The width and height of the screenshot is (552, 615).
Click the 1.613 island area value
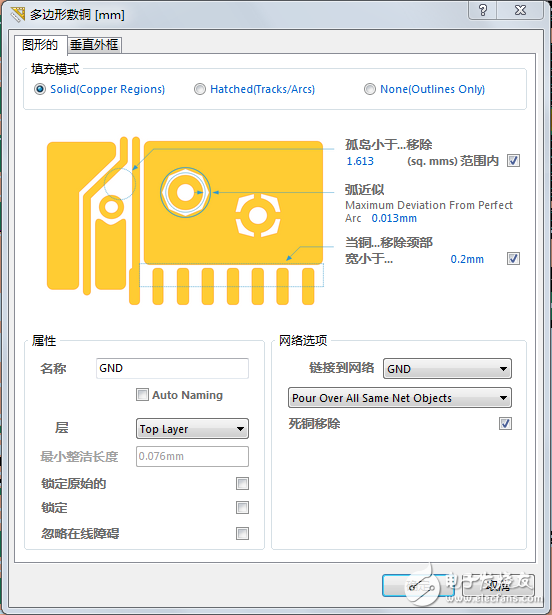(x=360, y=161)
